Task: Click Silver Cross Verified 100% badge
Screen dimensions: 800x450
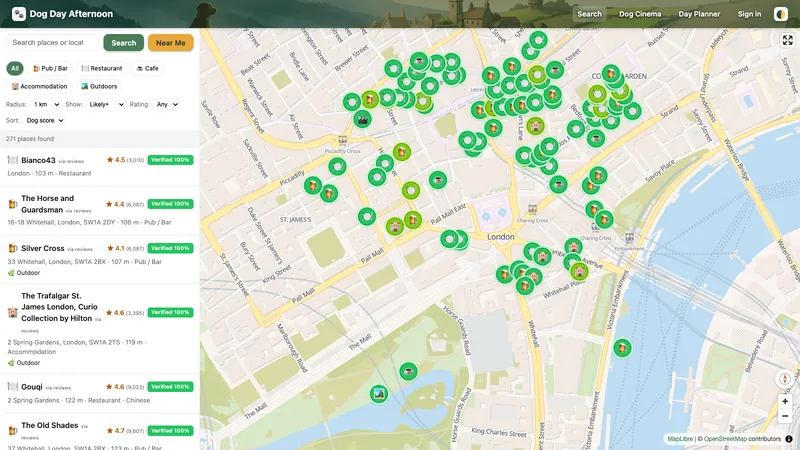Action: (x=170, y=248)
